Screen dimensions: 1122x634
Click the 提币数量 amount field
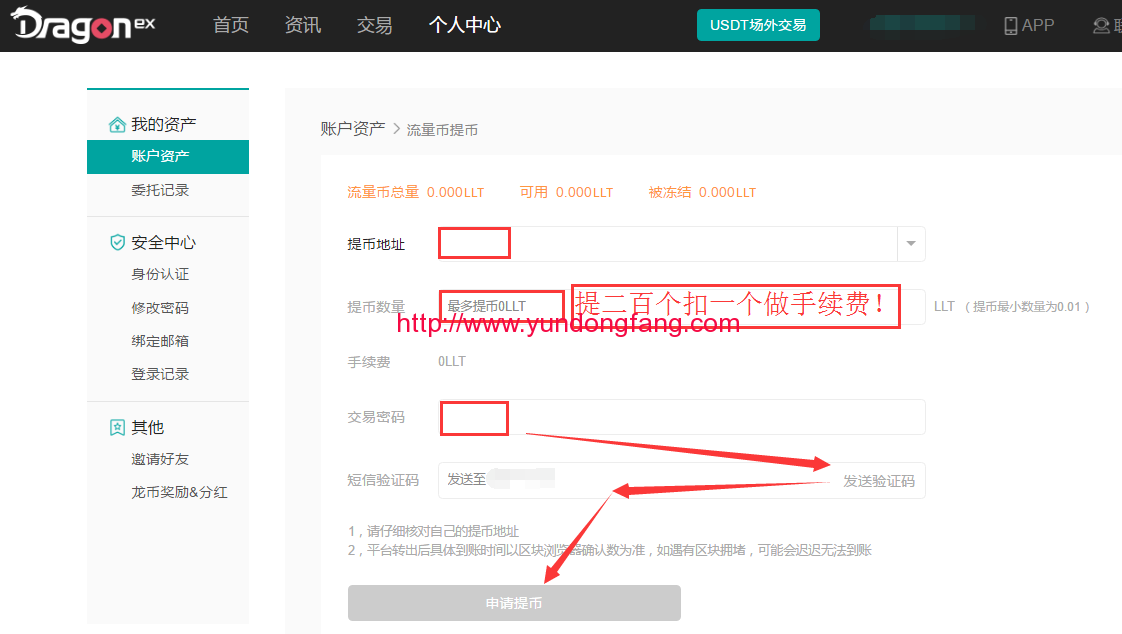click(x=680, y=306)
